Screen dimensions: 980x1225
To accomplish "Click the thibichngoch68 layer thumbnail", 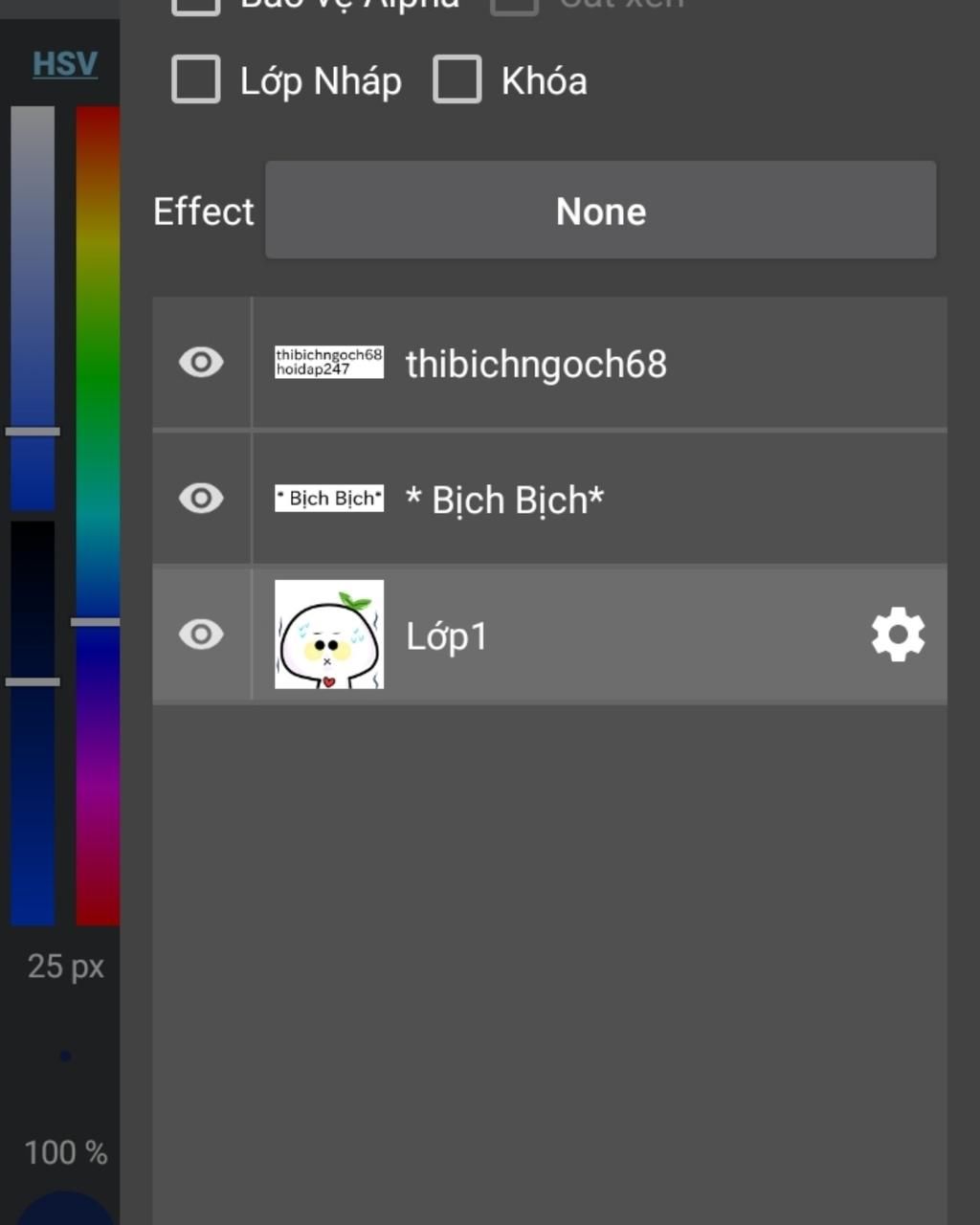I will (x=329, y=363).
